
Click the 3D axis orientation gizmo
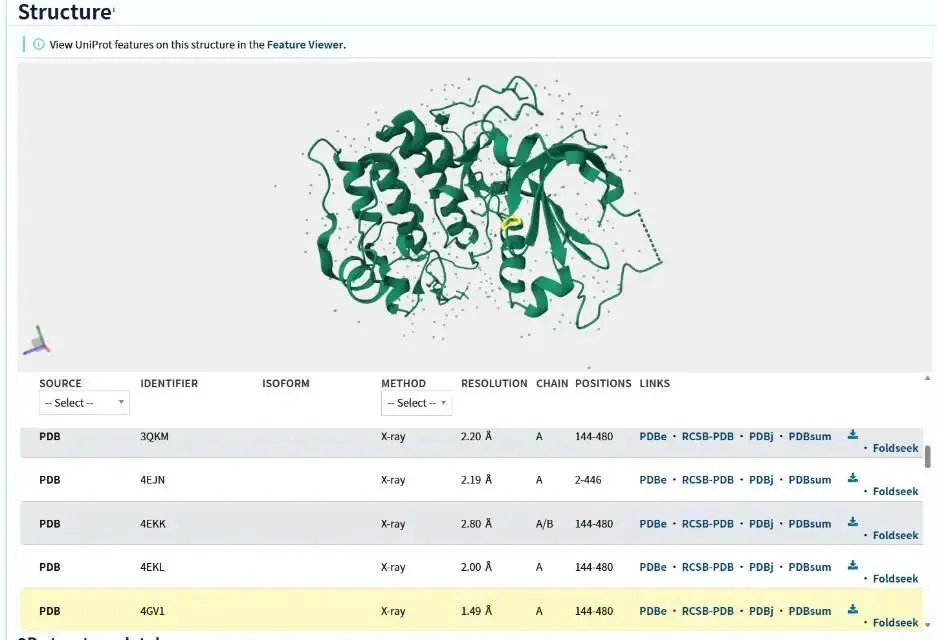tap(37, 341)
